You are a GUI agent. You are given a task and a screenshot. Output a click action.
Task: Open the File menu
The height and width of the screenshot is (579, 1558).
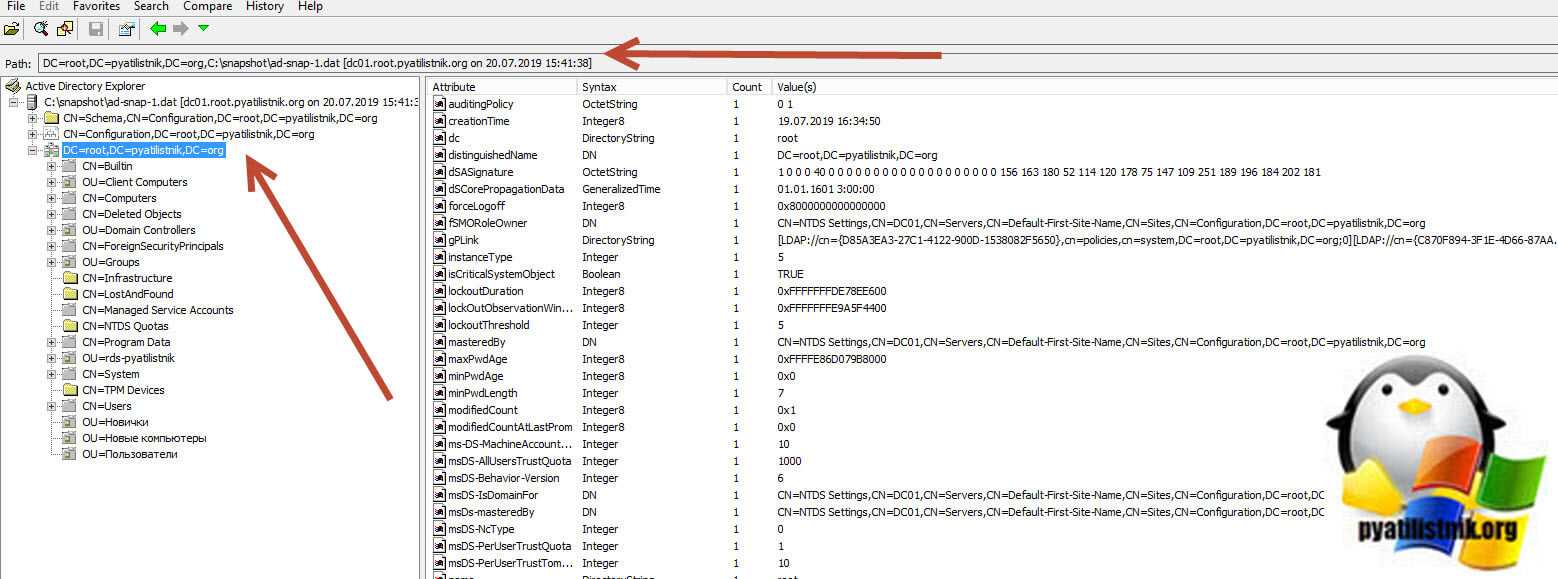15,6
